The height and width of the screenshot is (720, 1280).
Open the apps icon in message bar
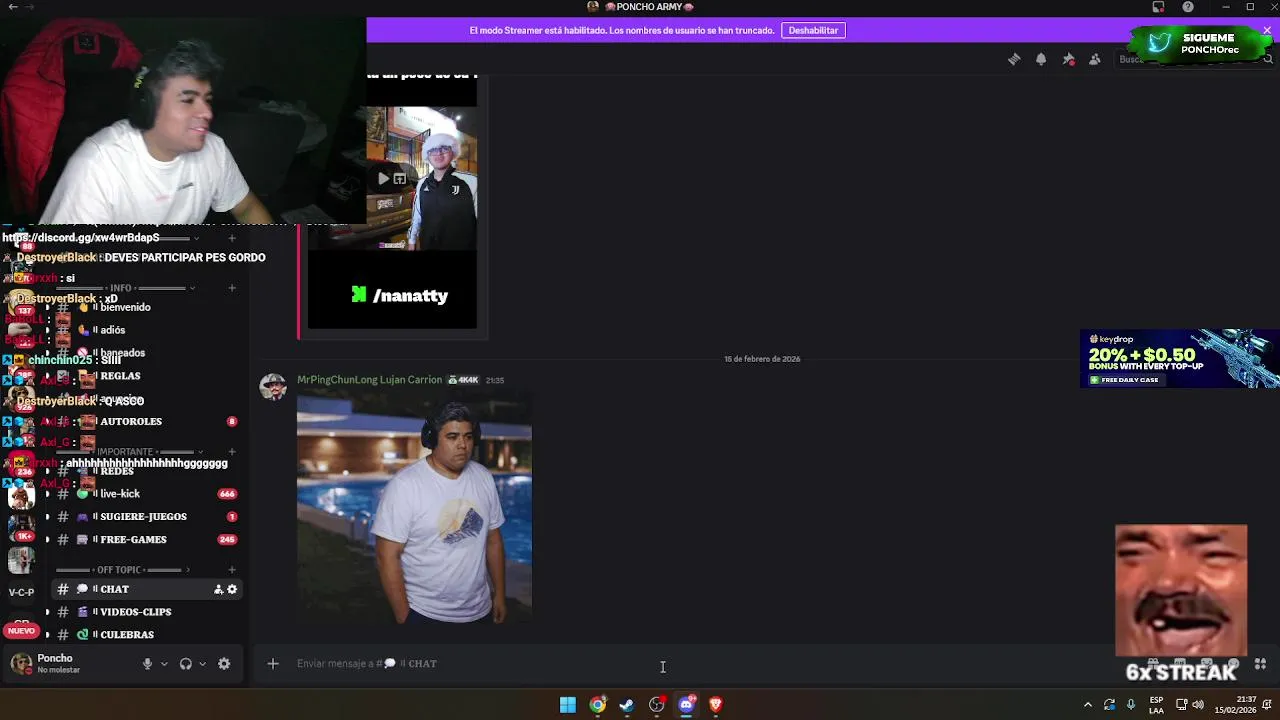click(1260, 663)
